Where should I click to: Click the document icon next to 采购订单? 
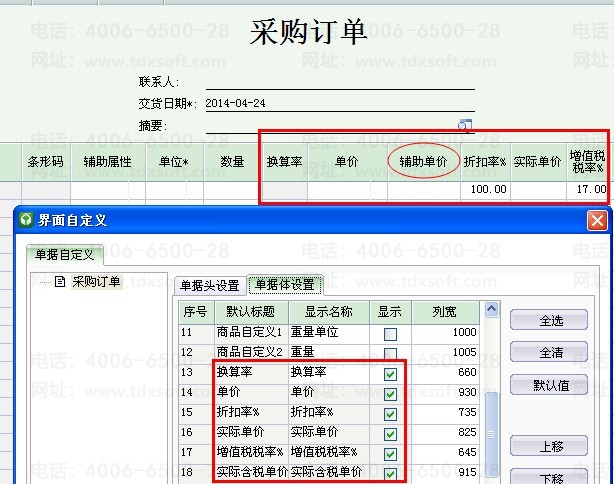[x=60, y=283]
